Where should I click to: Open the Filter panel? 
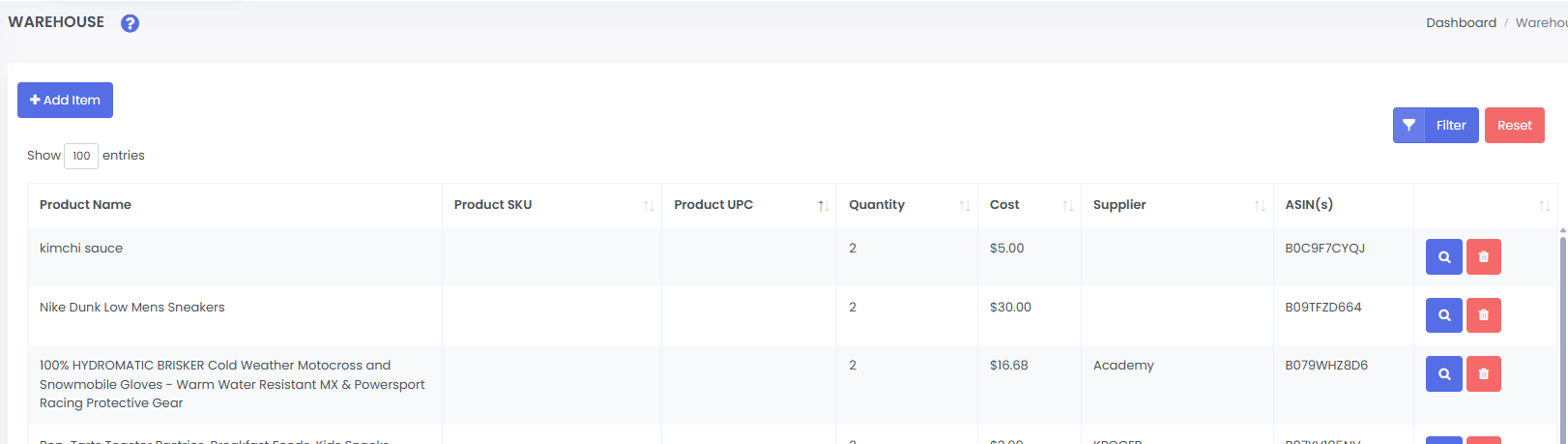1436,125
